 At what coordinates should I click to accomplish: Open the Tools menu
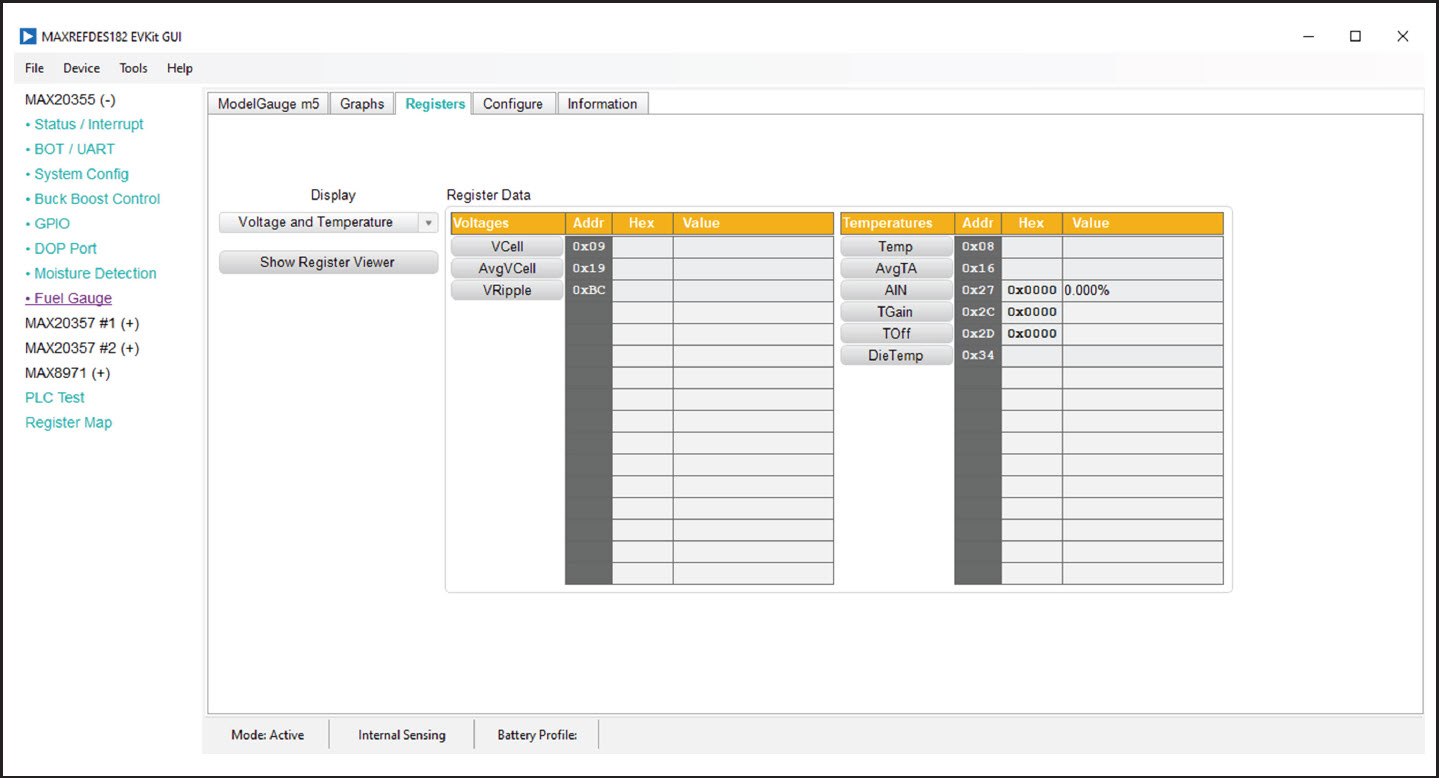(x=133, y=68)
